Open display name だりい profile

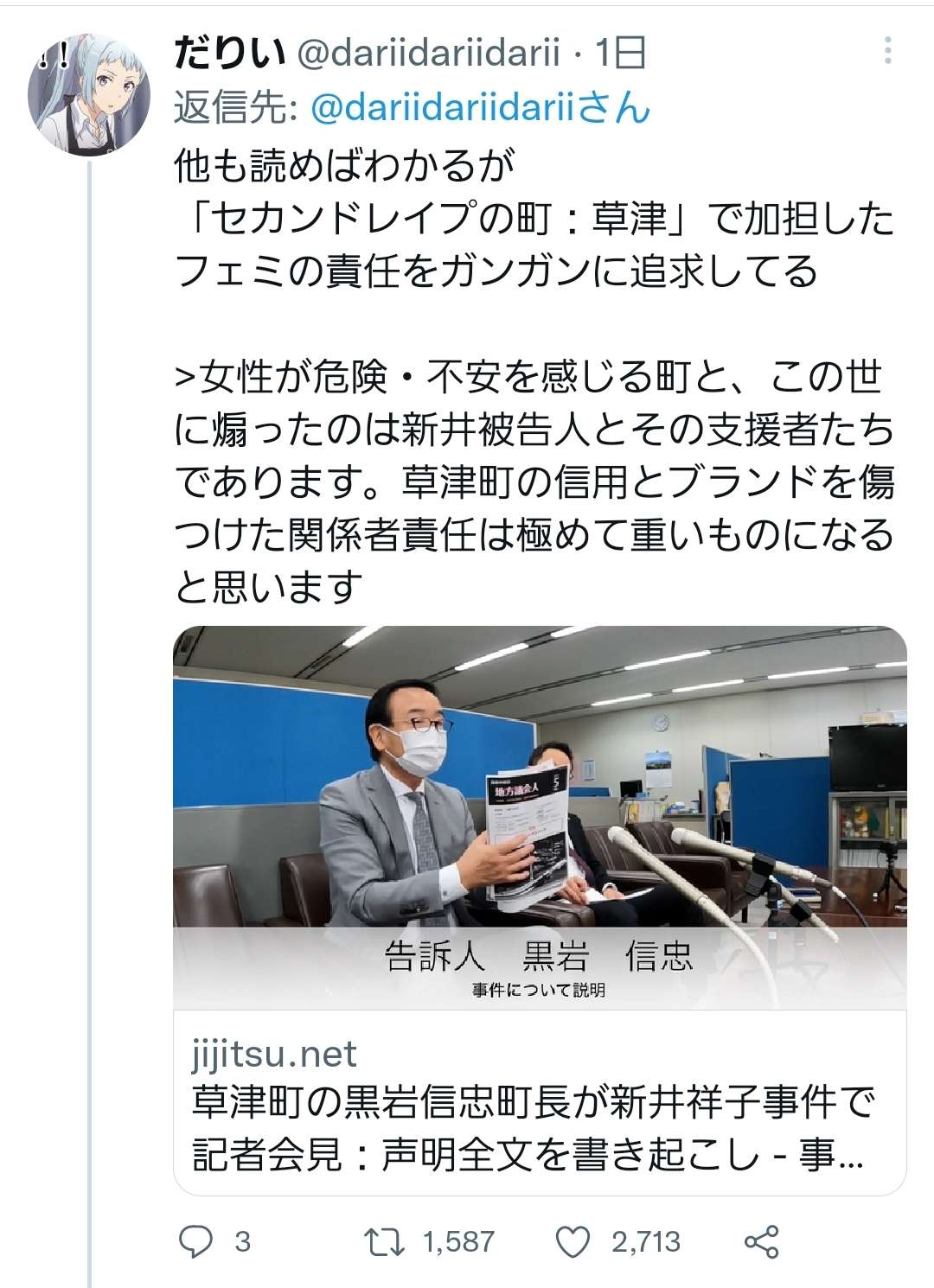(x=229, y=54)
